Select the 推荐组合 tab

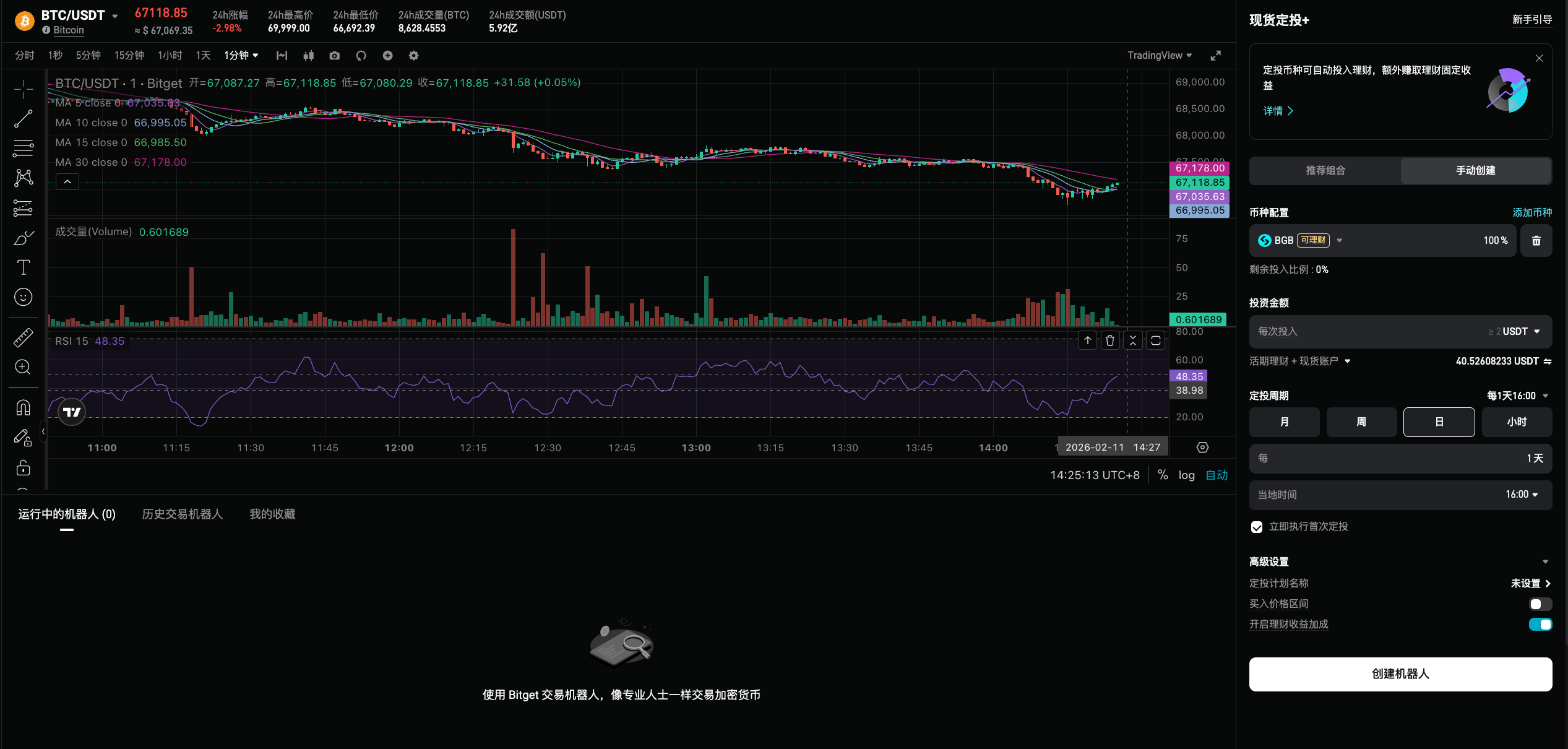[1325, 170]
